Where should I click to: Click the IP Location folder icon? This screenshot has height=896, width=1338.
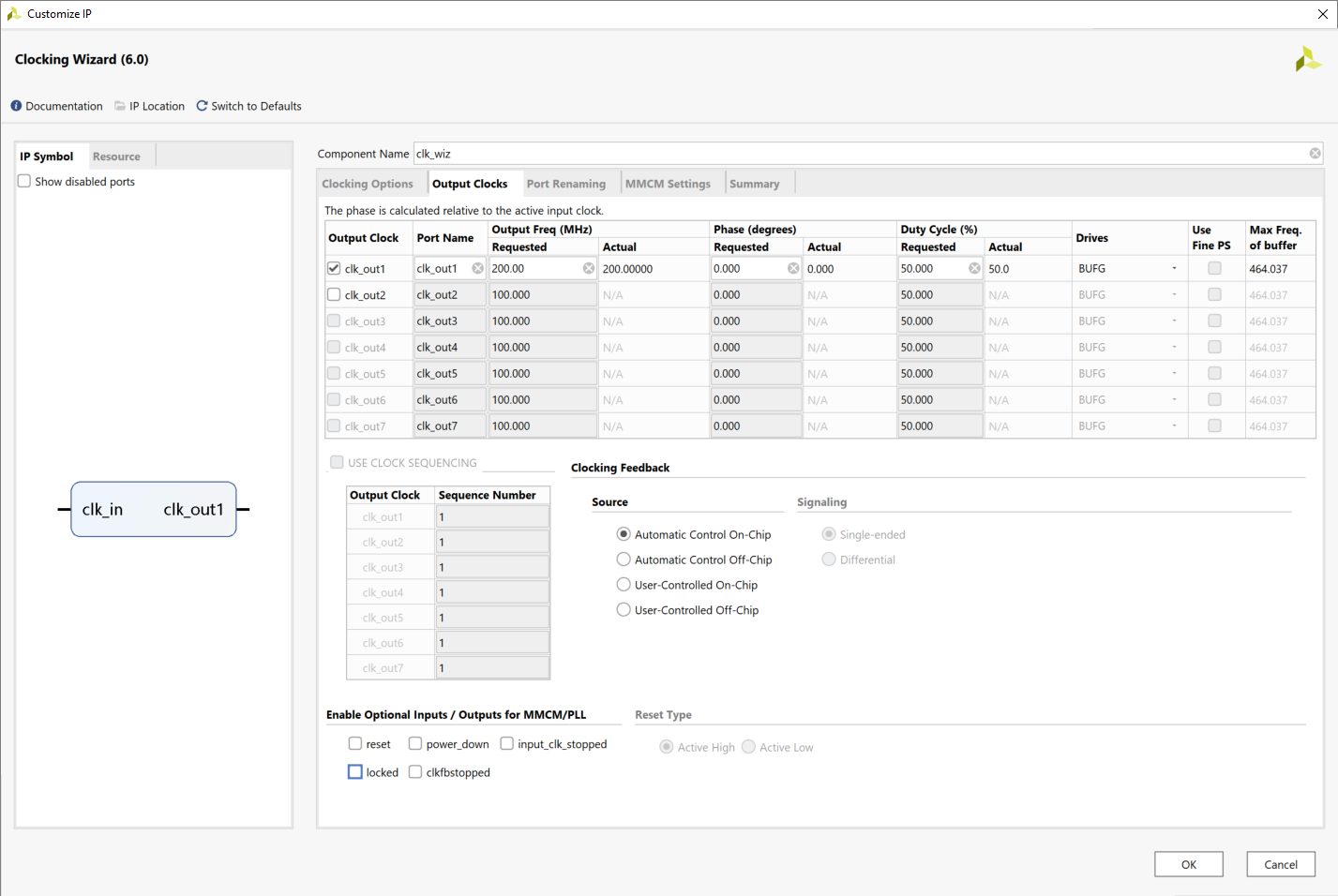point(120,106)
